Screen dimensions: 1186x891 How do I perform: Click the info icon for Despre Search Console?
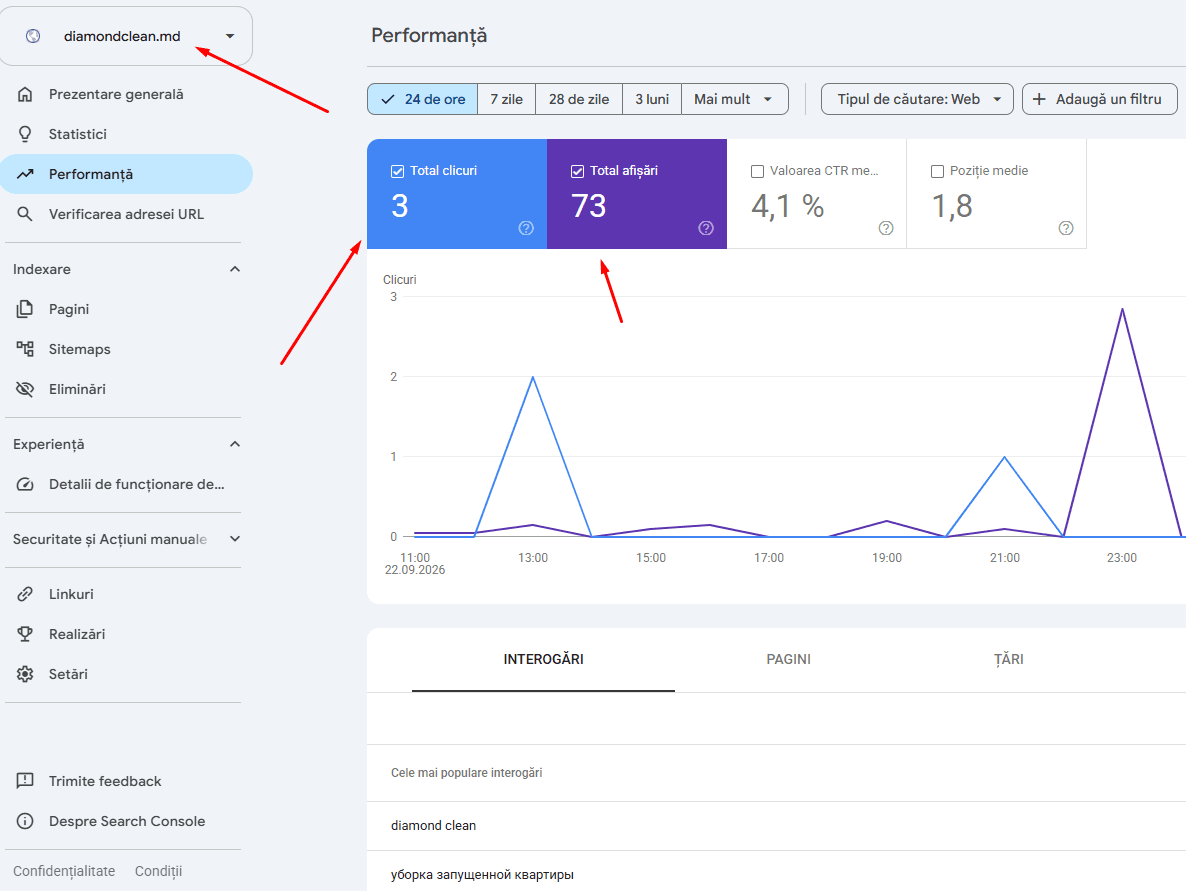click(x=25, y=821)
